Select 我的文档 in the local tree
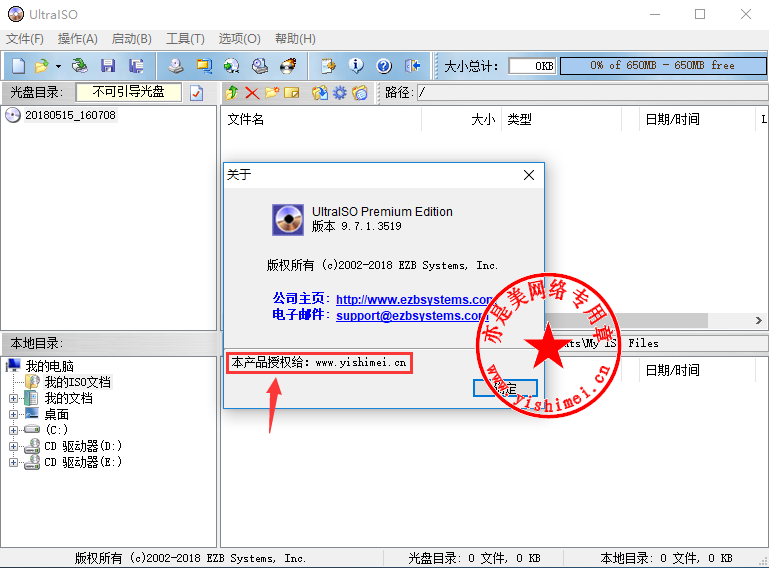The height and width of the screenshot is (568, 769). pyautogui.click(x=68, y=398)
